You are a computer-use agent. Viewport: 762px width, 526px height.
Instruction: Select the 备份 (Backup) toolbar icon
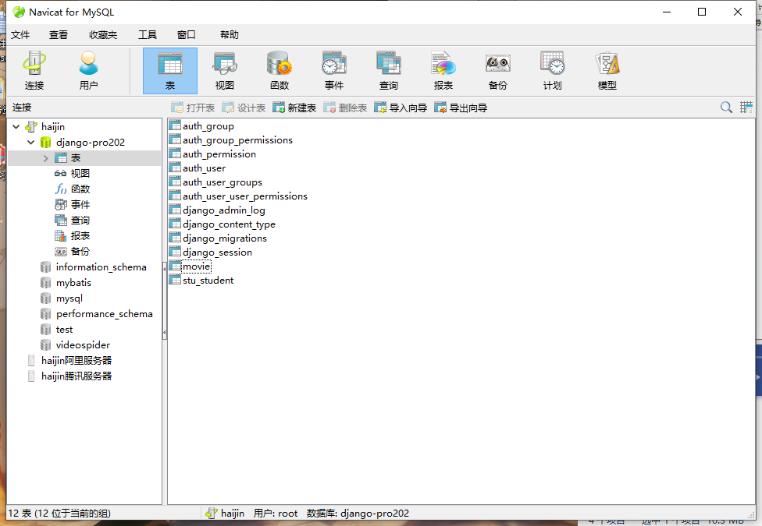(x=498, y=71)
